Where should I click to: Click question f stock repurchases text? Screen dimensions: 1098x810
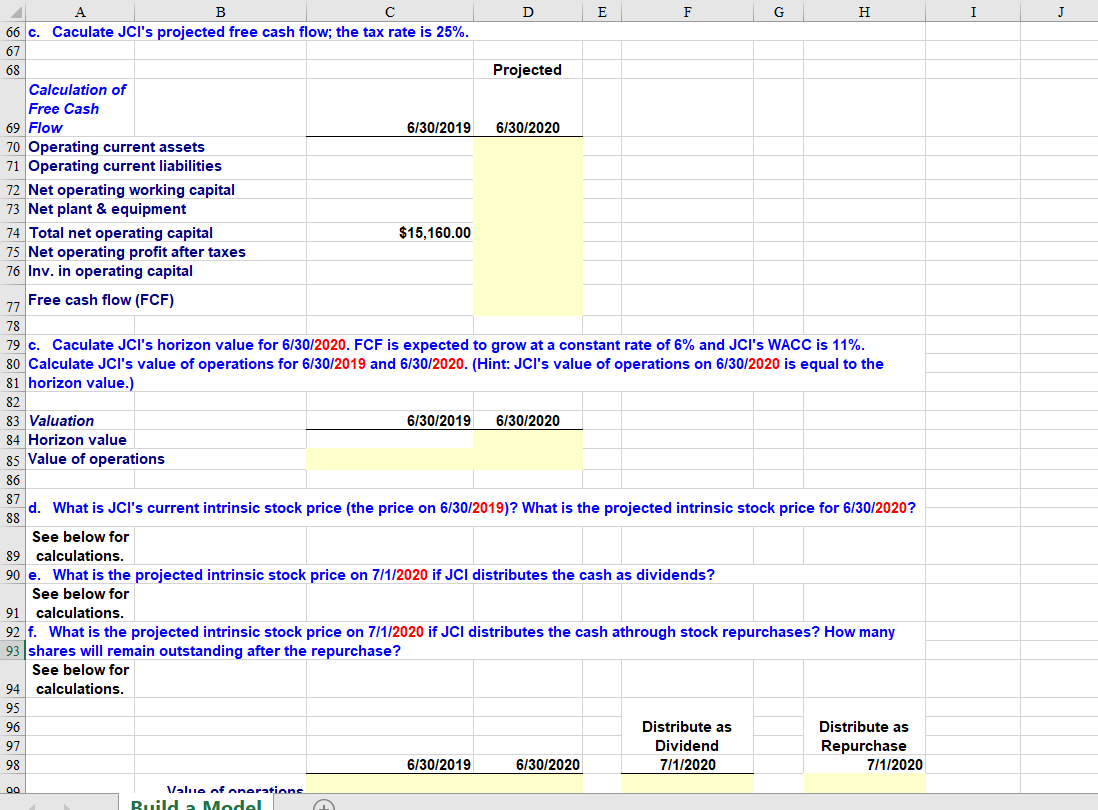pos(461,641)
